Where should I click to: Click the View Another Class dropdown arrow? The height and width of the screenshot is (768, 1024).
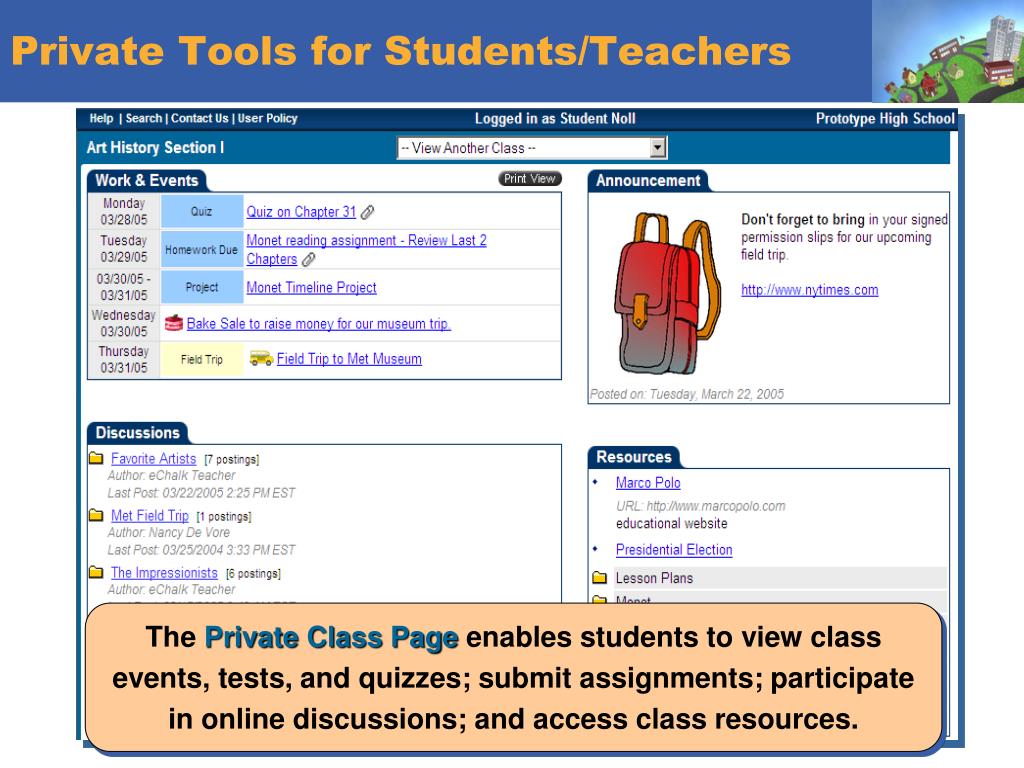pos(658,148)
